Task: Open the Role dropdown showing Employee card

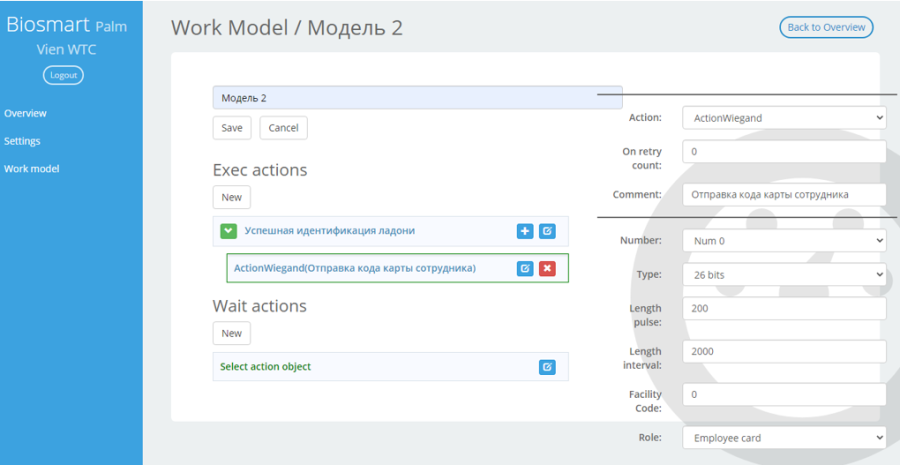Action: coord(784,437)
